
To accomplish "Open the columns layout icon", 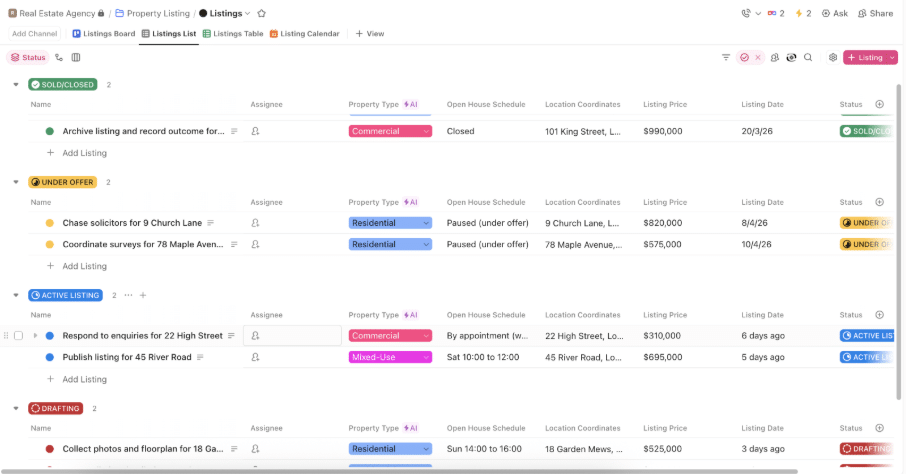I will pyautogui.click(x=76, y=57).
